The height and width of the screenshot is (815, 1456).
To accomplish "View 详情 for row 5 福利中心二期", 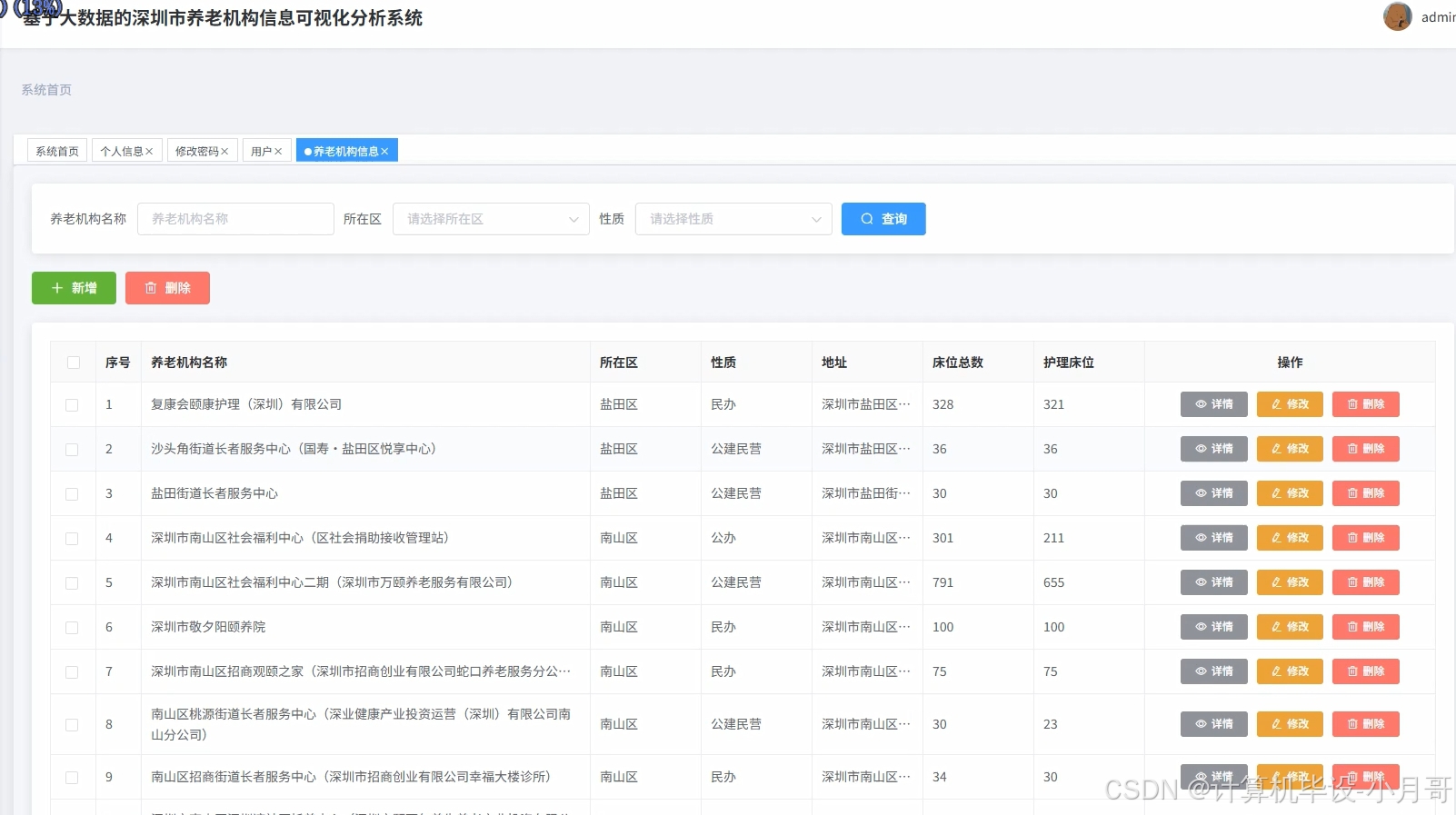I will click(1214, 582).
